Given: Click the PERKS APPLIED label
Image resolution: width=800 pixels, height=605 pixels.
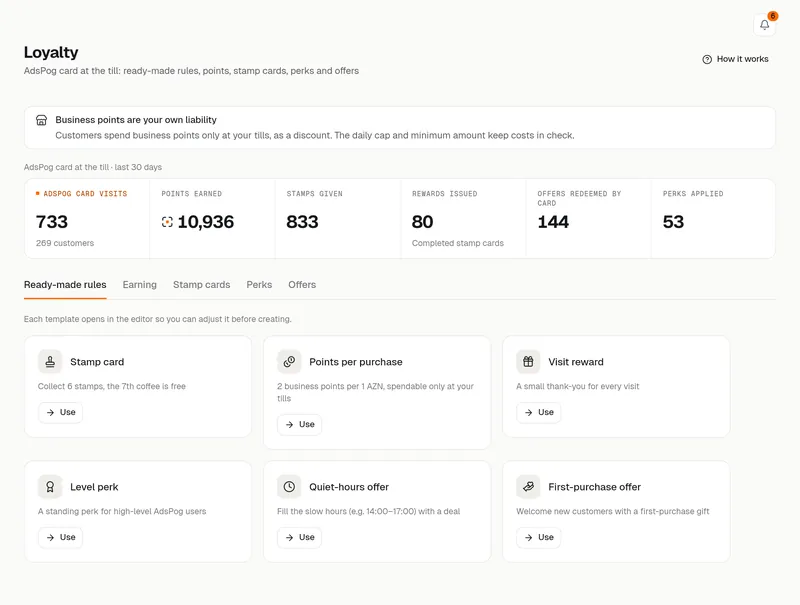Looking at the screenshot, I should 693,194.
